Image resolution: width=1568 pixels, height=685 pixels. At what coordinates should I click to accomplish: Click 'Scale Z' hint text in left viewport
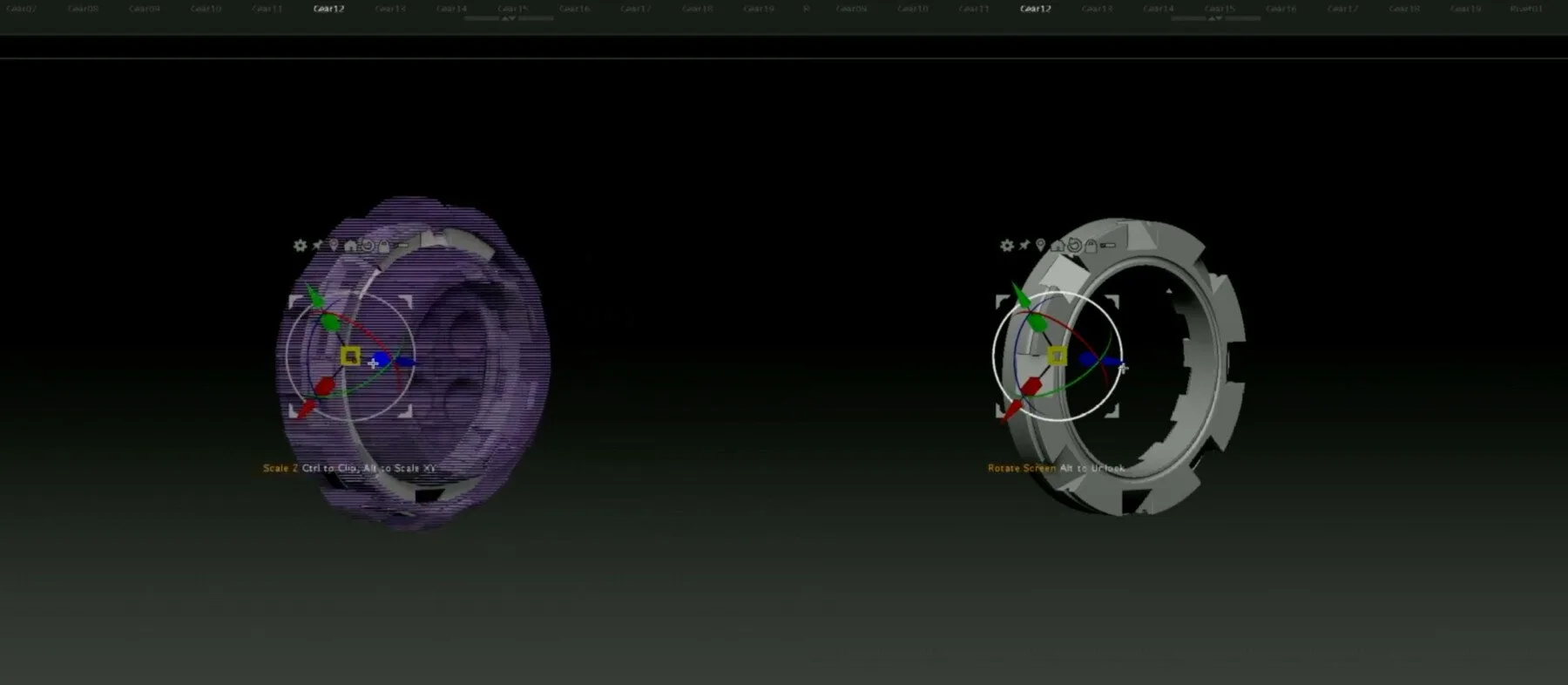pos(280,468)
